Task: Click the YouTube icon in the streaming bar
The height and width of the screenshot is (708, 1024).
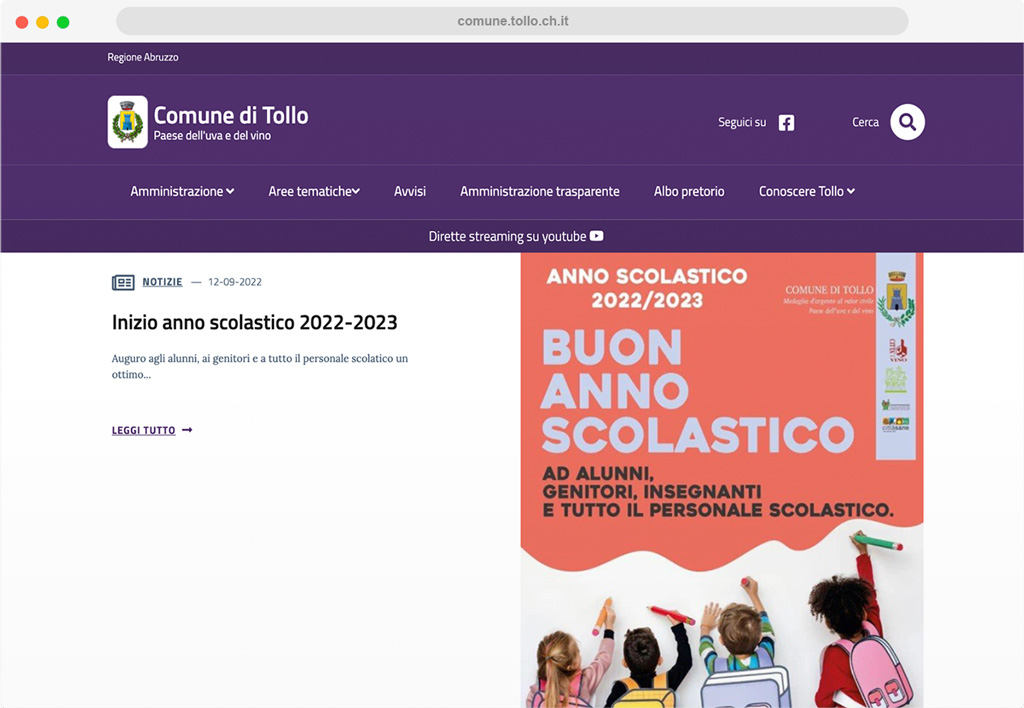Action: tap(596, 237)
